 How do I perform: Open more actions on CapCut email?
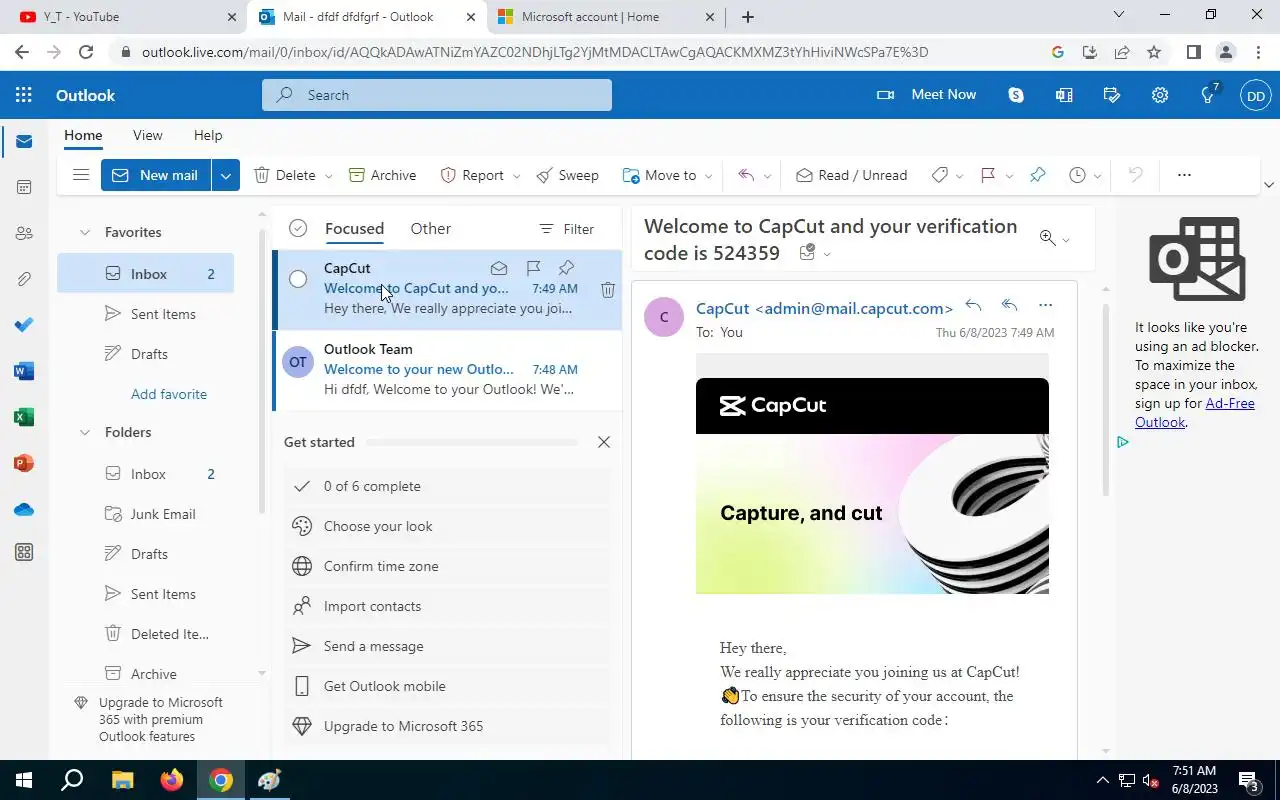pyautogui.click(x=1046, y=305)
